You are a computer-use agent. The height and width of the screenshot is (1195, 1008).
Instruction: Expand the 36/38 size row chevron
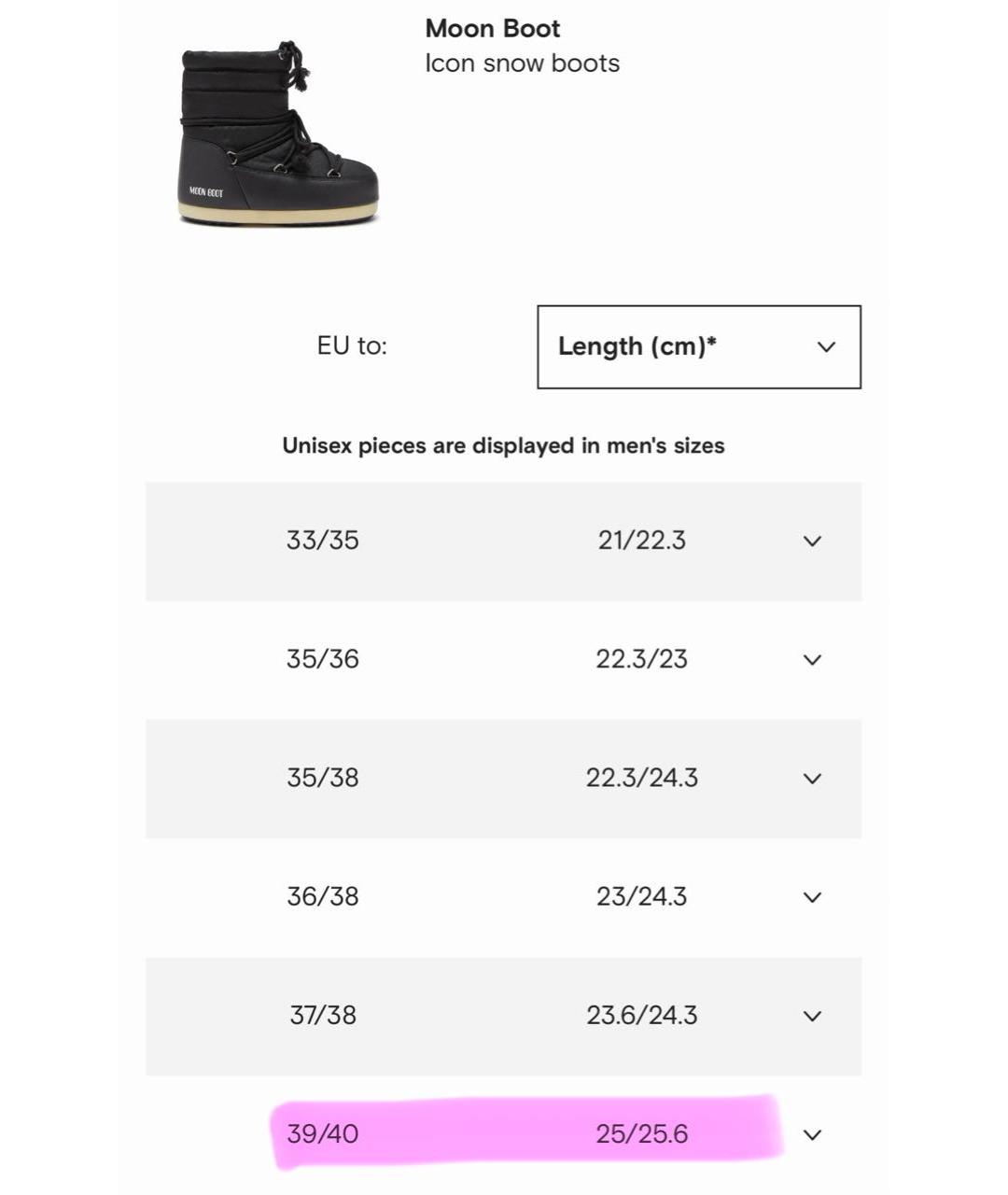(x=813, y=897)
